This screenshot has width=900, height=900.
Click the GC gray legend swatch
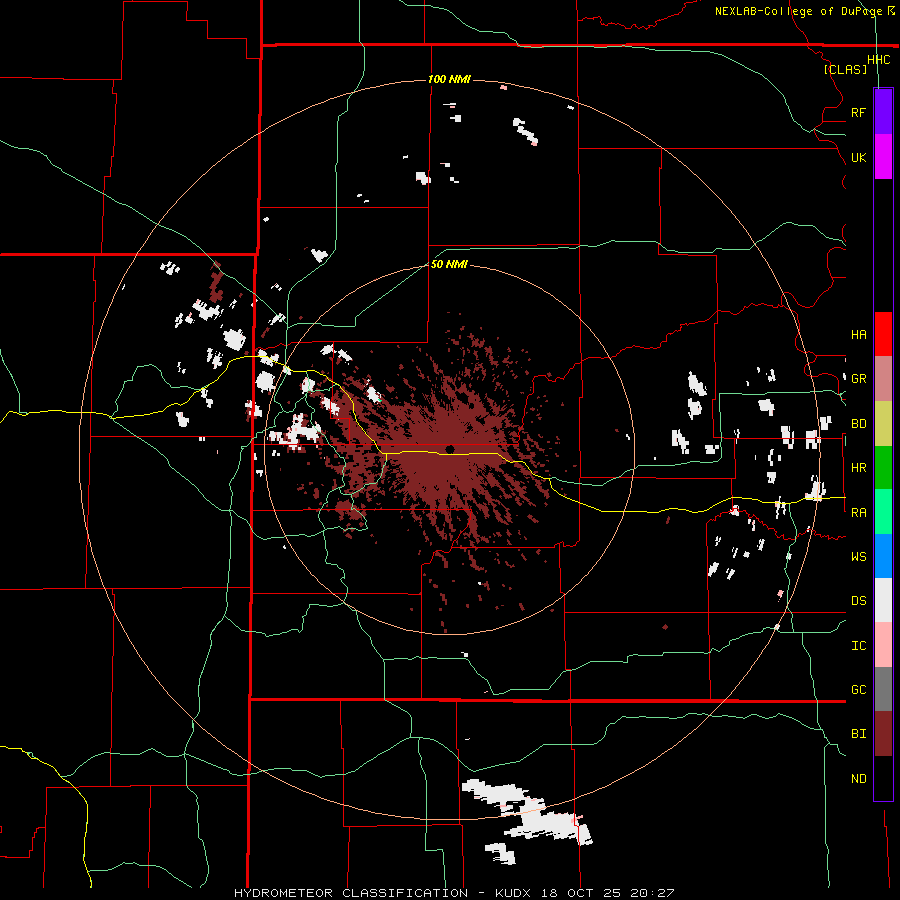883,689
